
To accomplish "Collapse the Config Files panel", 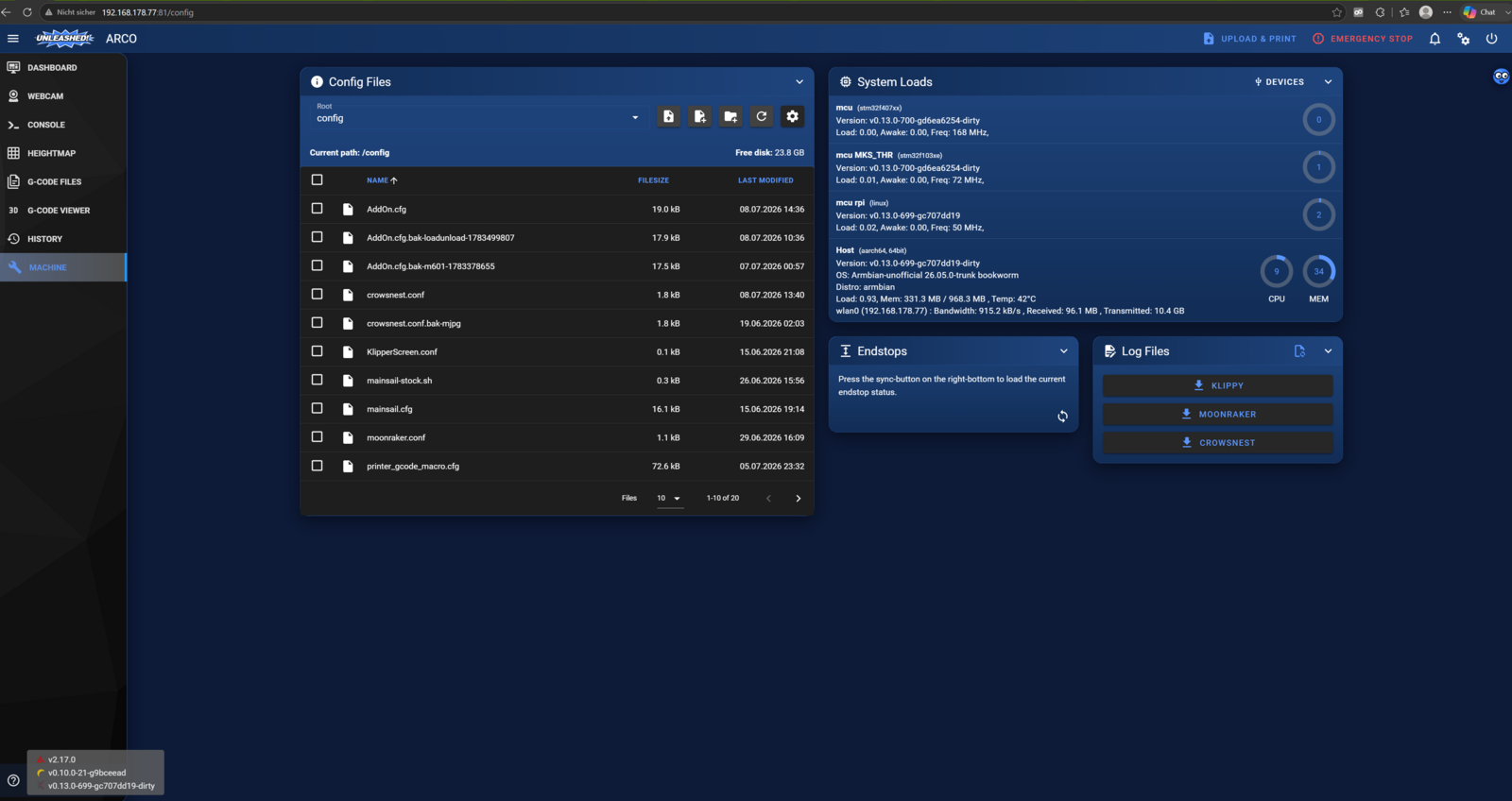I will 799,82.
